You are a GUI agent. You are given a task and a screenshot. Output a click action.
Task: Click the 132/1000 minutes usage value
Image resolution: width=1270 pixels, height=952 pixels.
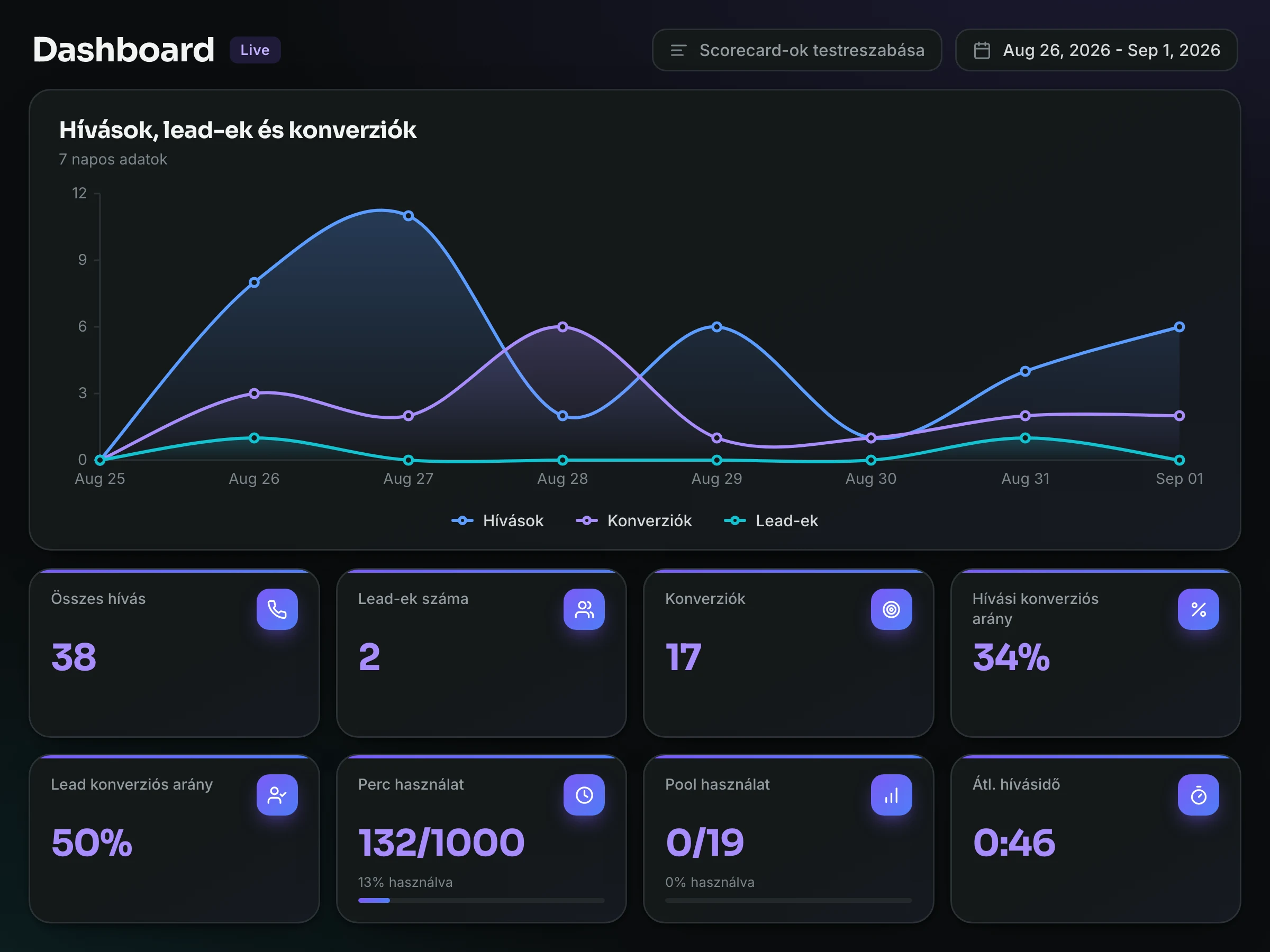(x=441, y=843)
